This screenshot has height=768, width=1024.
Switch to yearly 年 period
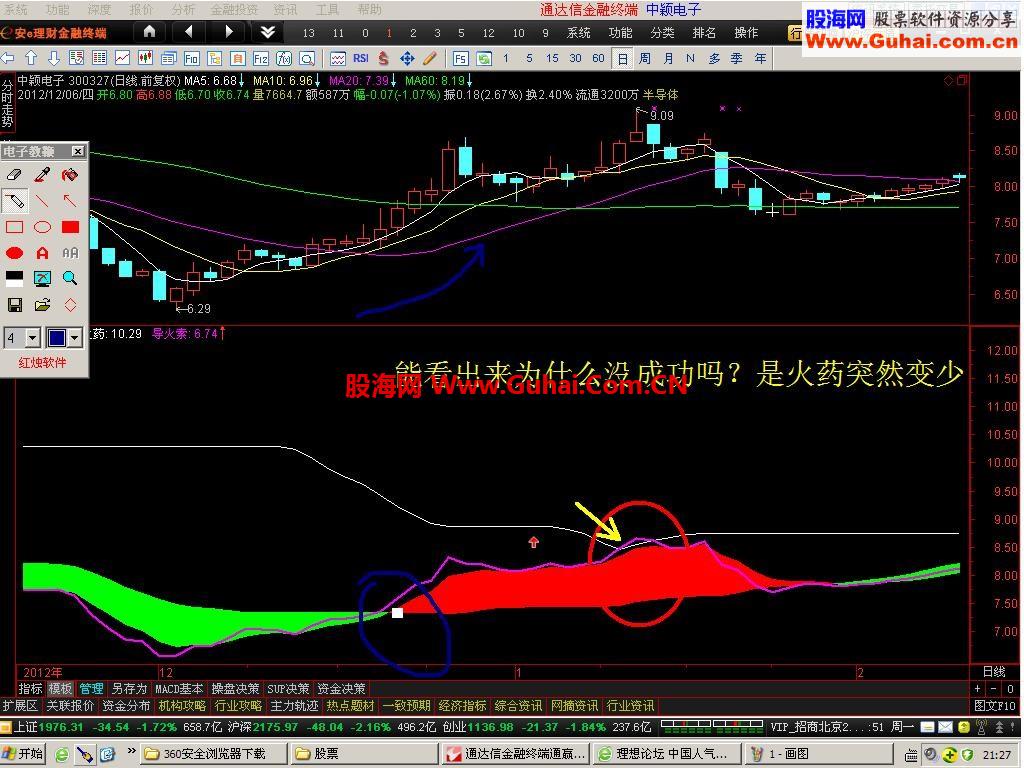[x=760, y=59]
